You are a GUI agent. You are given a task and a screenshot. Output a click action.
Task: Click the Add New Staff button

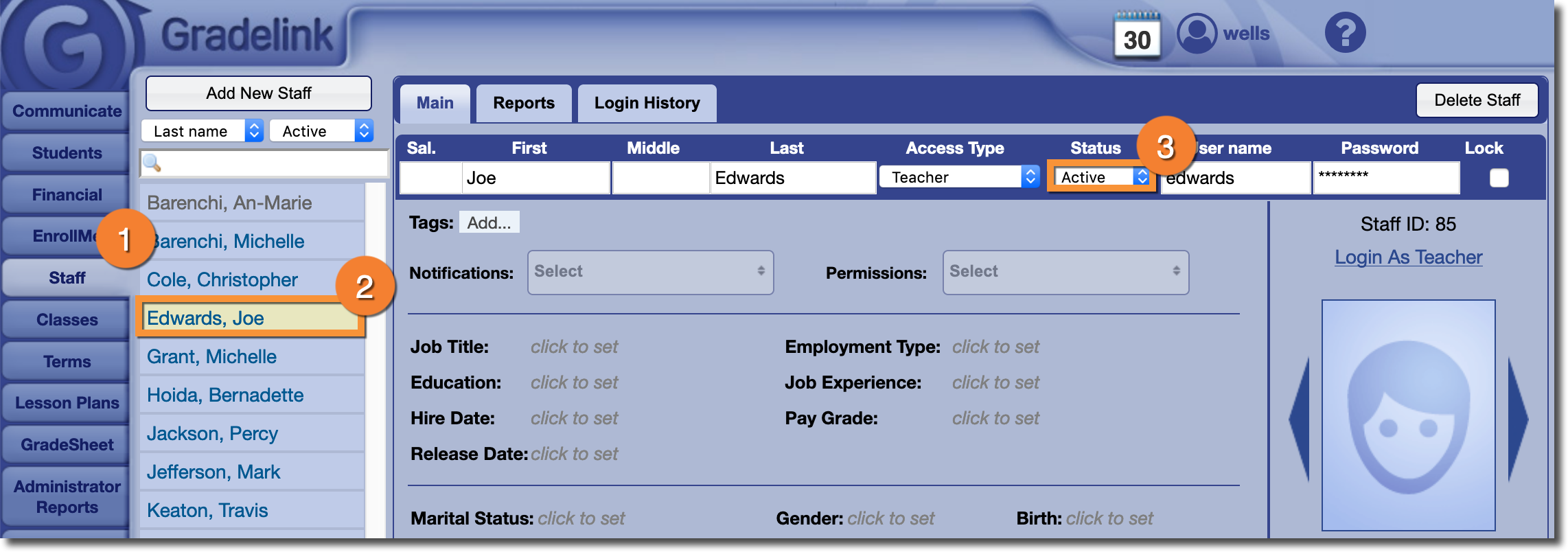(x=259, y=93)
